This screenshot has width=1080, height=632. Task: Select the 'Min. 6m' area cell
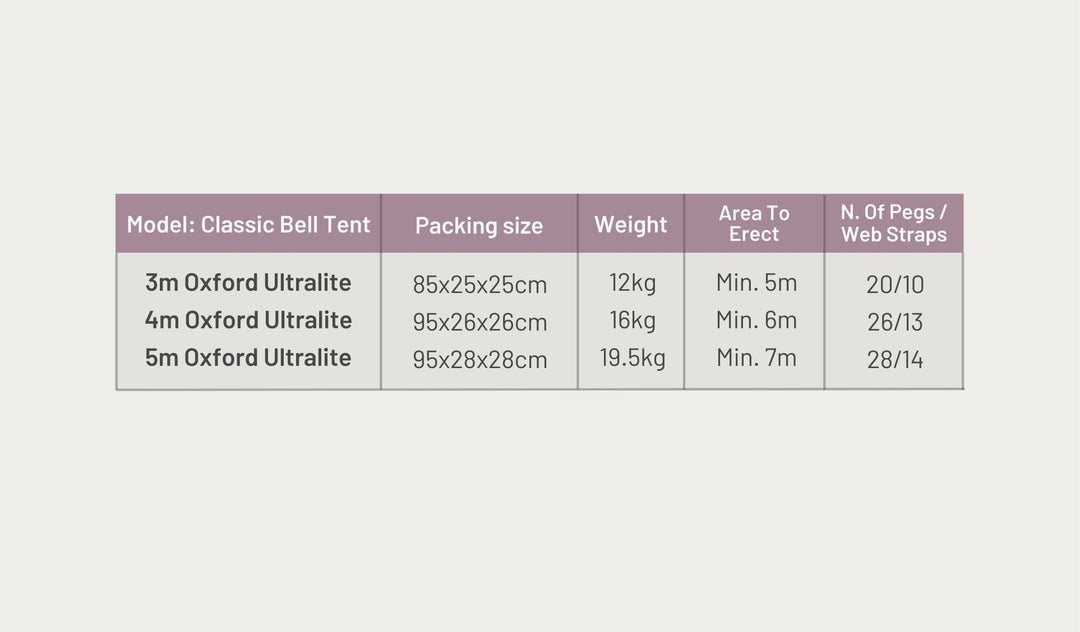[x=756, y=320]
